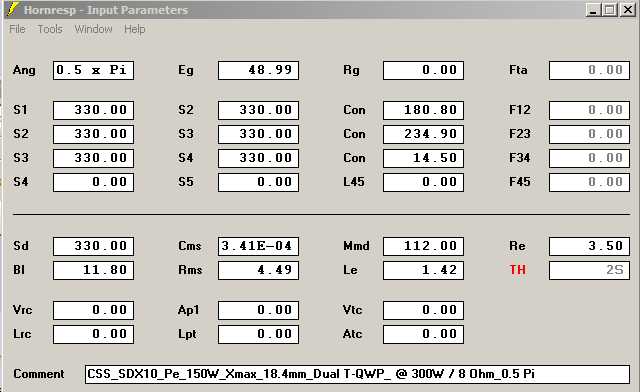Click the Mmd label
This screenshot has height=392, width=640.
coord(356,246)
